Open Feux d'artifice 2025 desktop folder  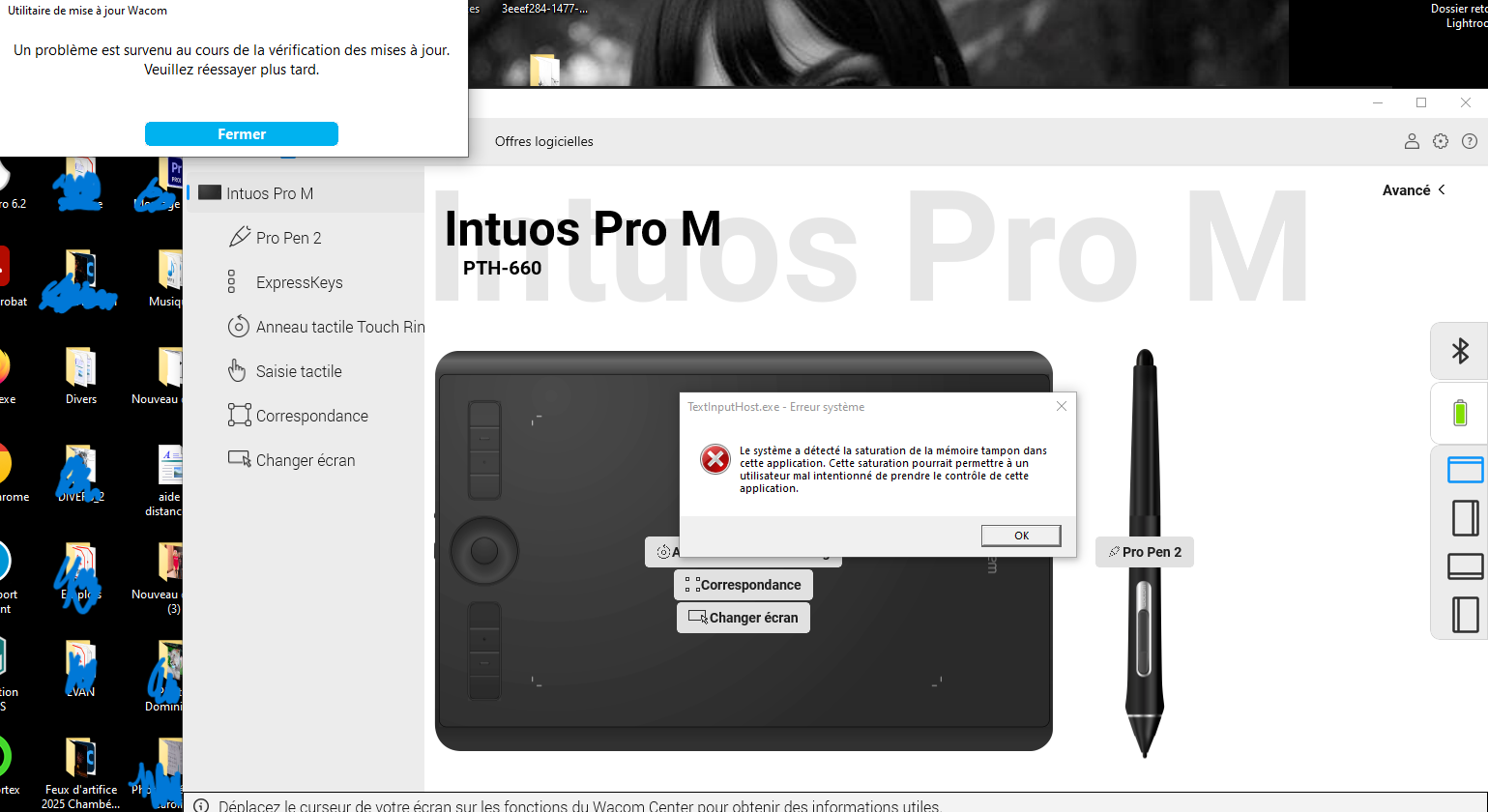coord(81,773)
